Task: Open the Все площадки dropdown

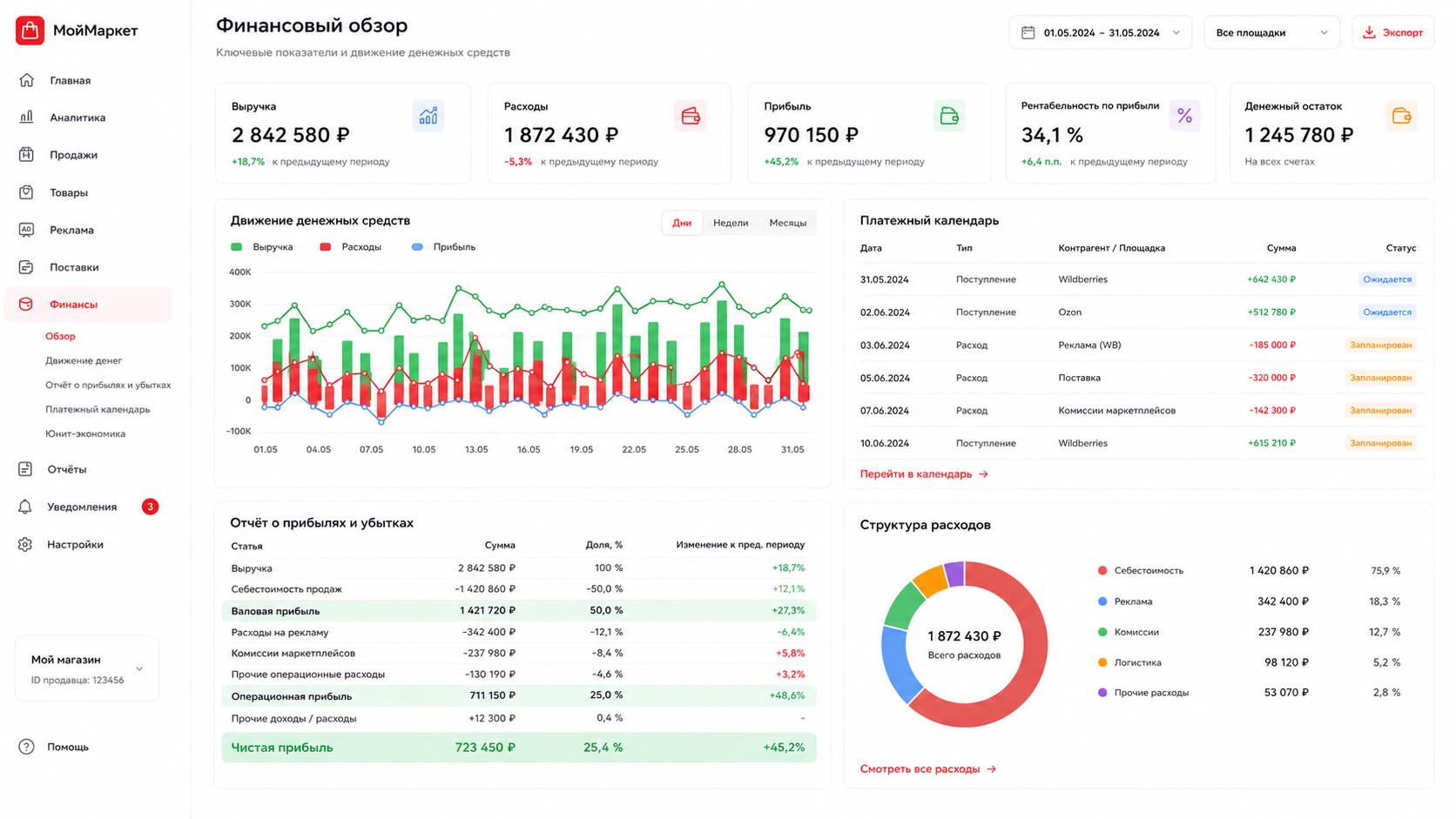Action: [1271, 33]
